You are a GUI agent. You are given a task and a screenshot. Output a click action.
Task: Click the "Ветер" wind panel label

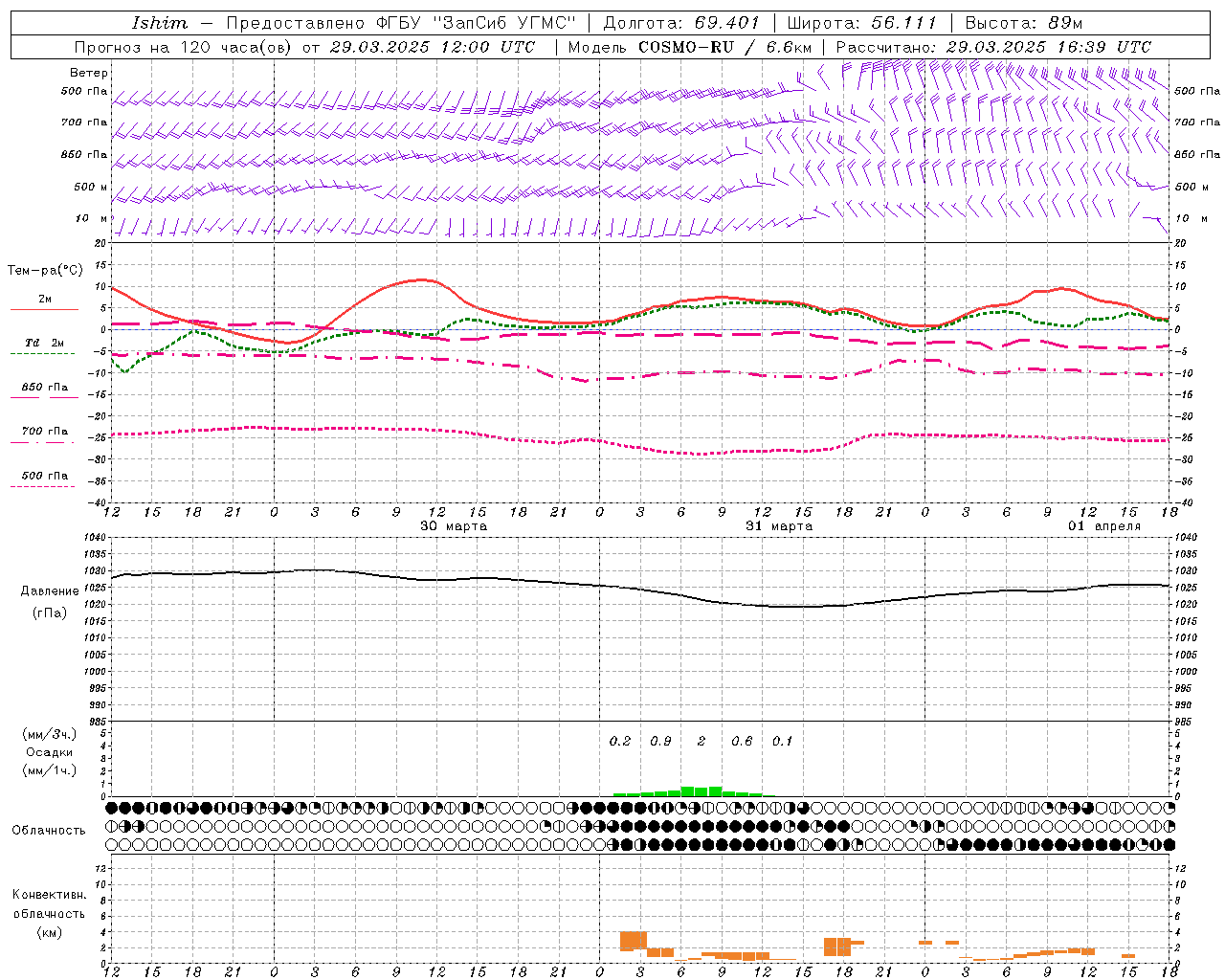88,73
